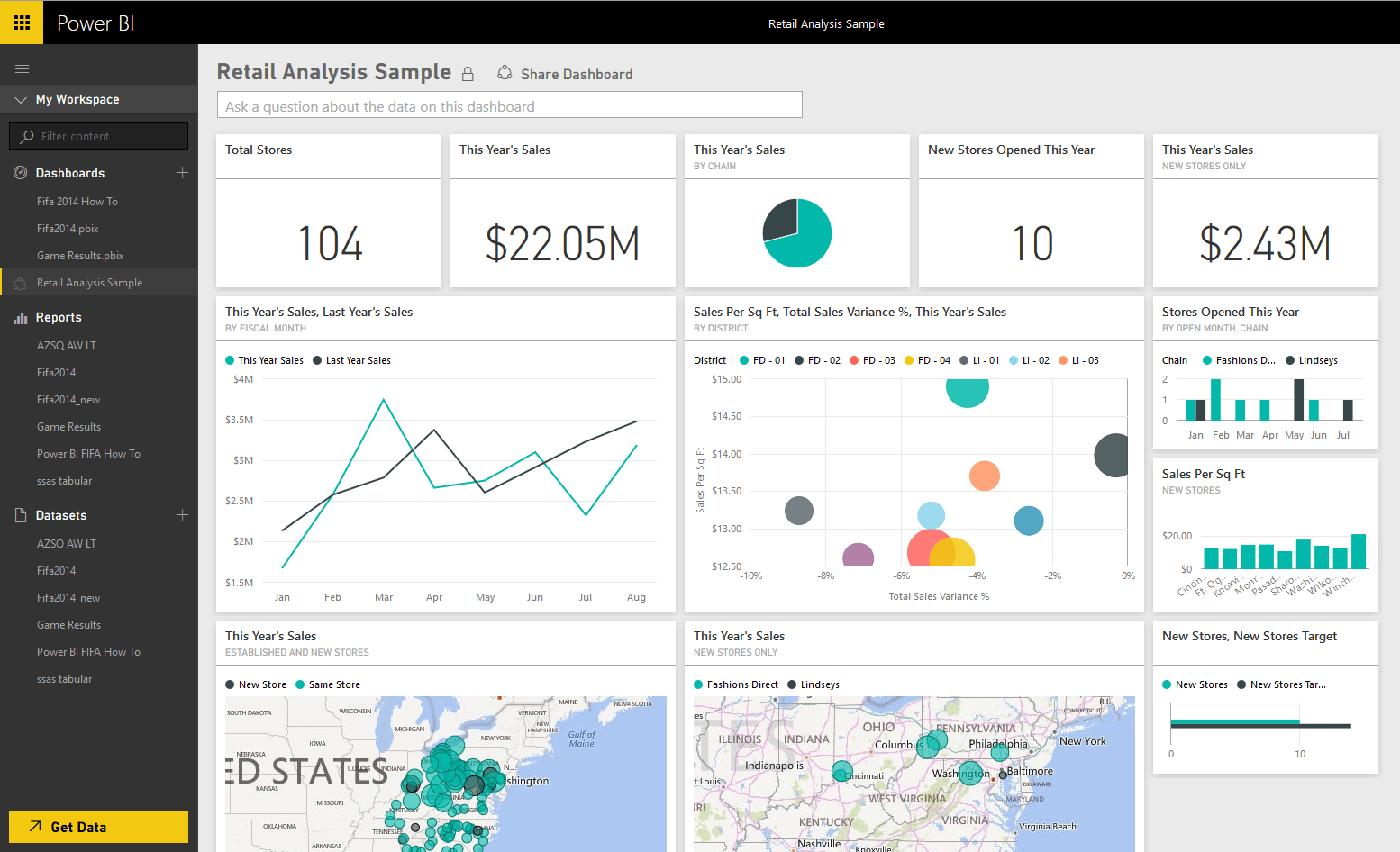Viewport: 1400px width, 852px height.
Task: Click the plus icon beside Datasets
Action: click(182, 514)
